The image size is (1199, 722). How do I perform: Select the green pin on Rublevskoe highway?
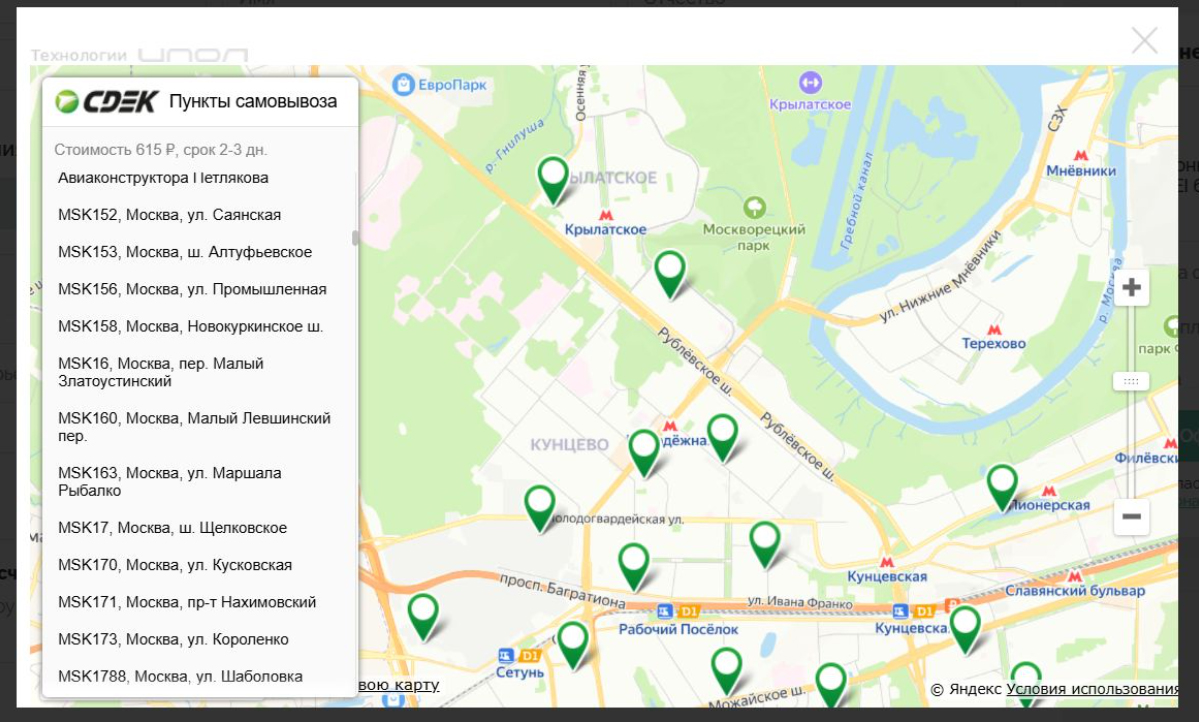tap(670, 271)
